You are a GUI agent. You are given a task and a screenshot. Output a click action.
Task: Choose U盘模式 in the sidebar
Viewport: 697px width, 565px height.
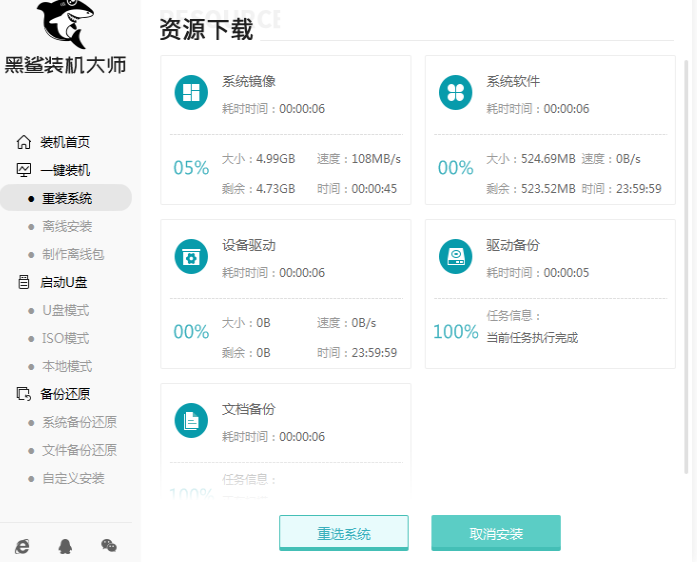point(66,310)
